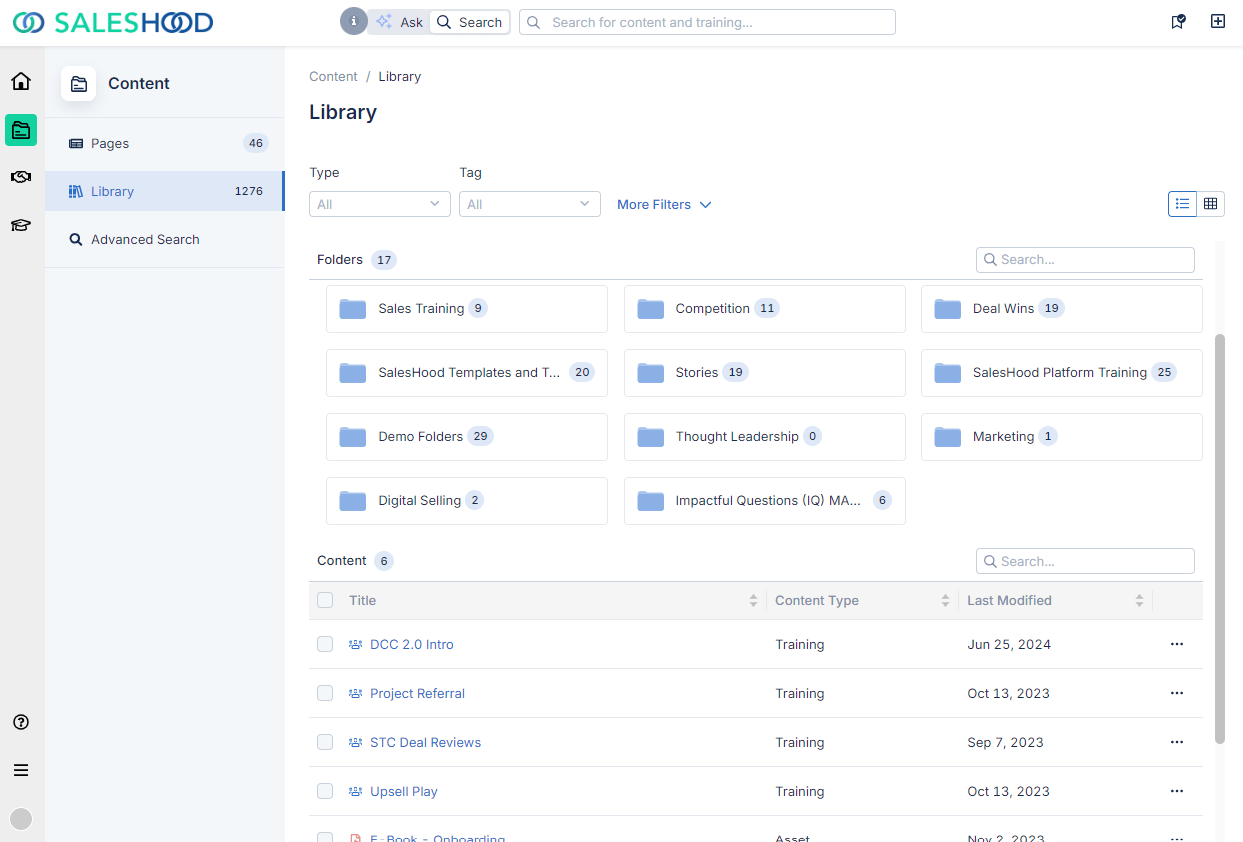Toggle Search mode in the search switcher
The image size is (1243, 842).
tap(469, 22)
